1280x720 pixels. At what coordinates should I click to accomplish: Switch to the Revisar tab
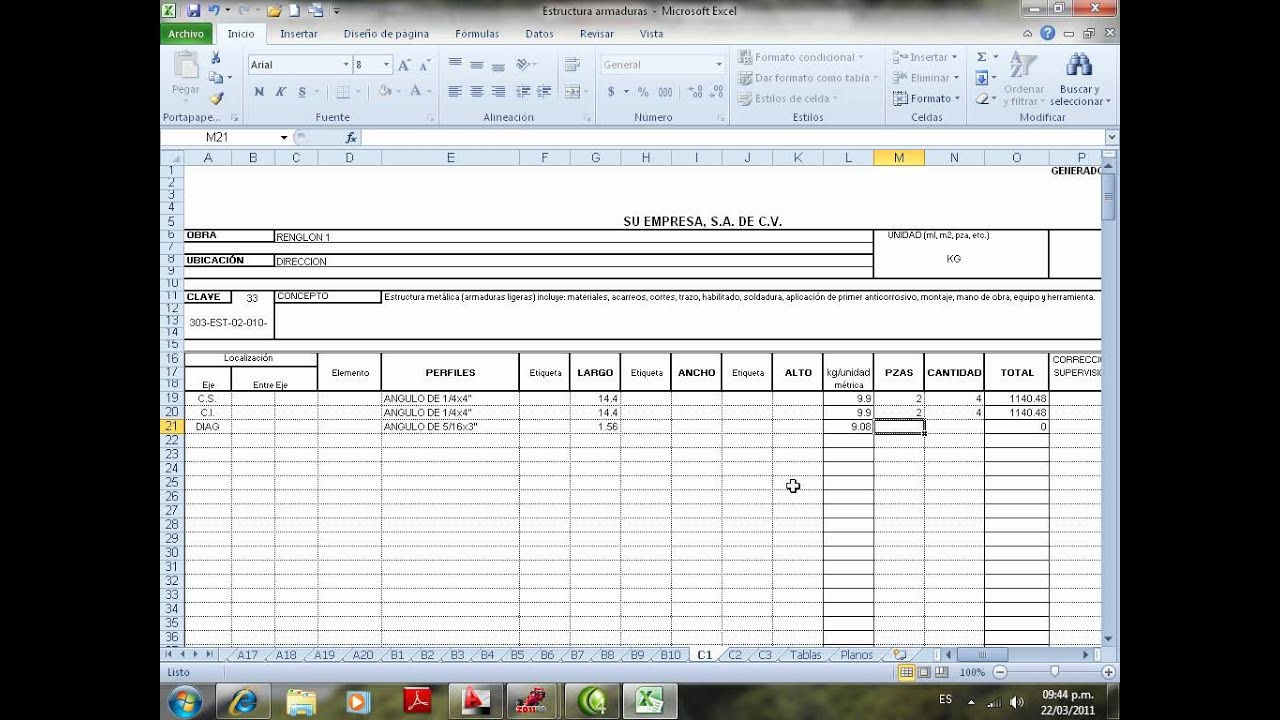(x=597, y=34)
